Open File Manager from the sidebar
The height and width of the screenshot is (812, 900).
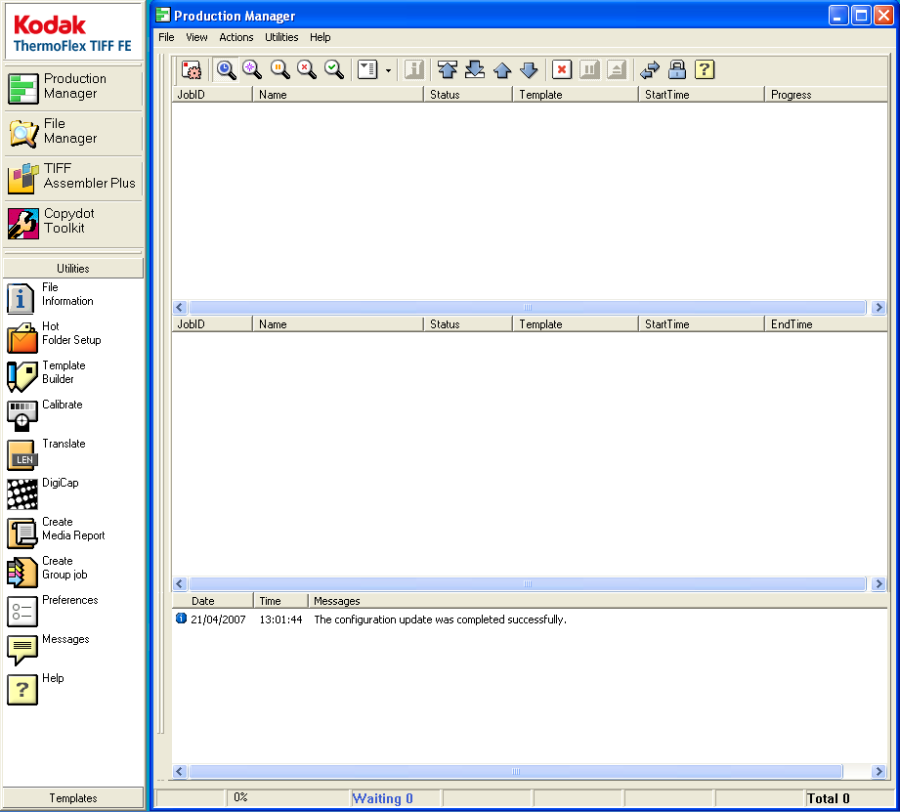pyautogui.click(x=73, y=132)
